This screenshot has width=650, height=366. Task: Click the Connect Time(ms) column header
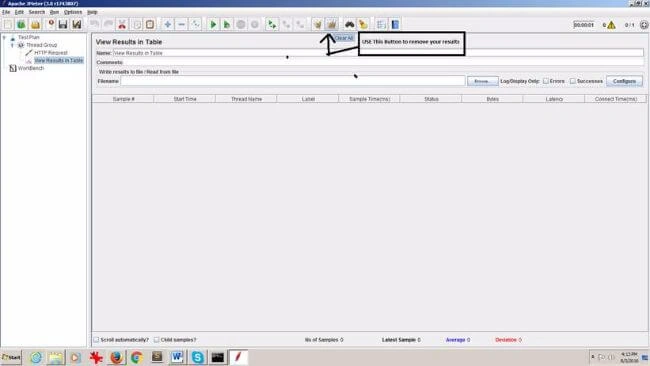[x=616, y=99]
